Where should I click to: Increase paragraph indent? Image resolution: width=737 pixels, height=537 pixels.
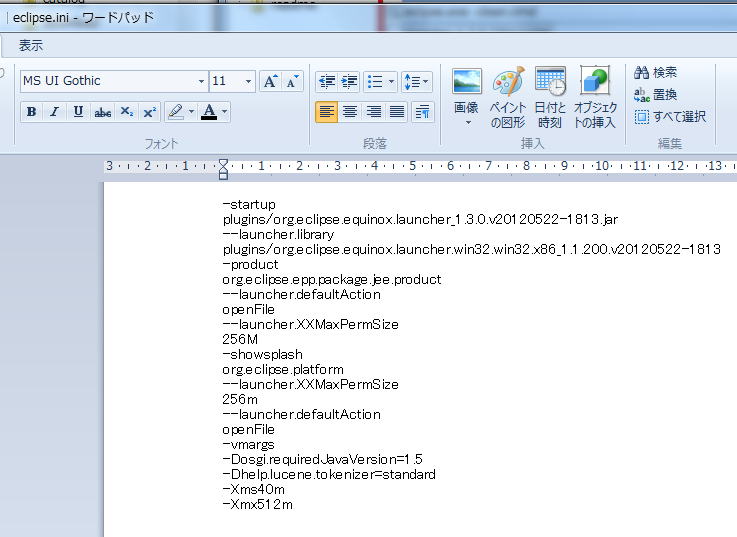349,82
